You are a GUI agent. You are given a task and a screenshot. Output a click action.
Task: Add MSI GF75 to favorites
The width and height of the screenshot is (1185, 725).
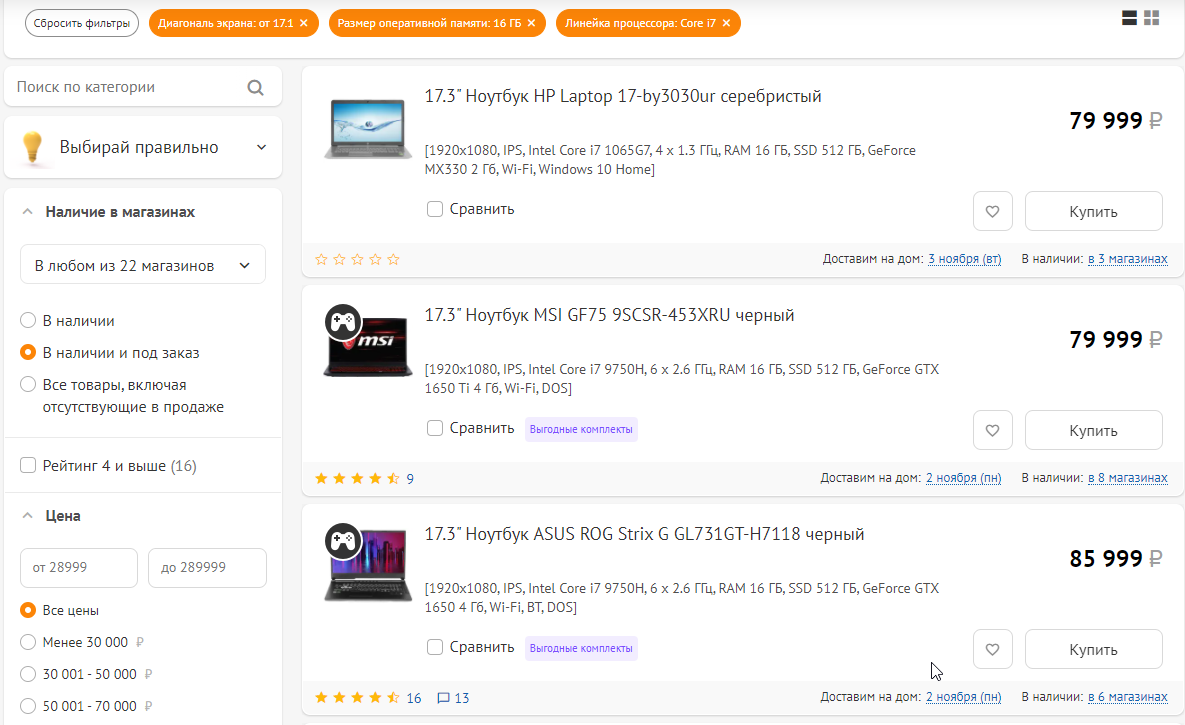[x=992, y=430]
